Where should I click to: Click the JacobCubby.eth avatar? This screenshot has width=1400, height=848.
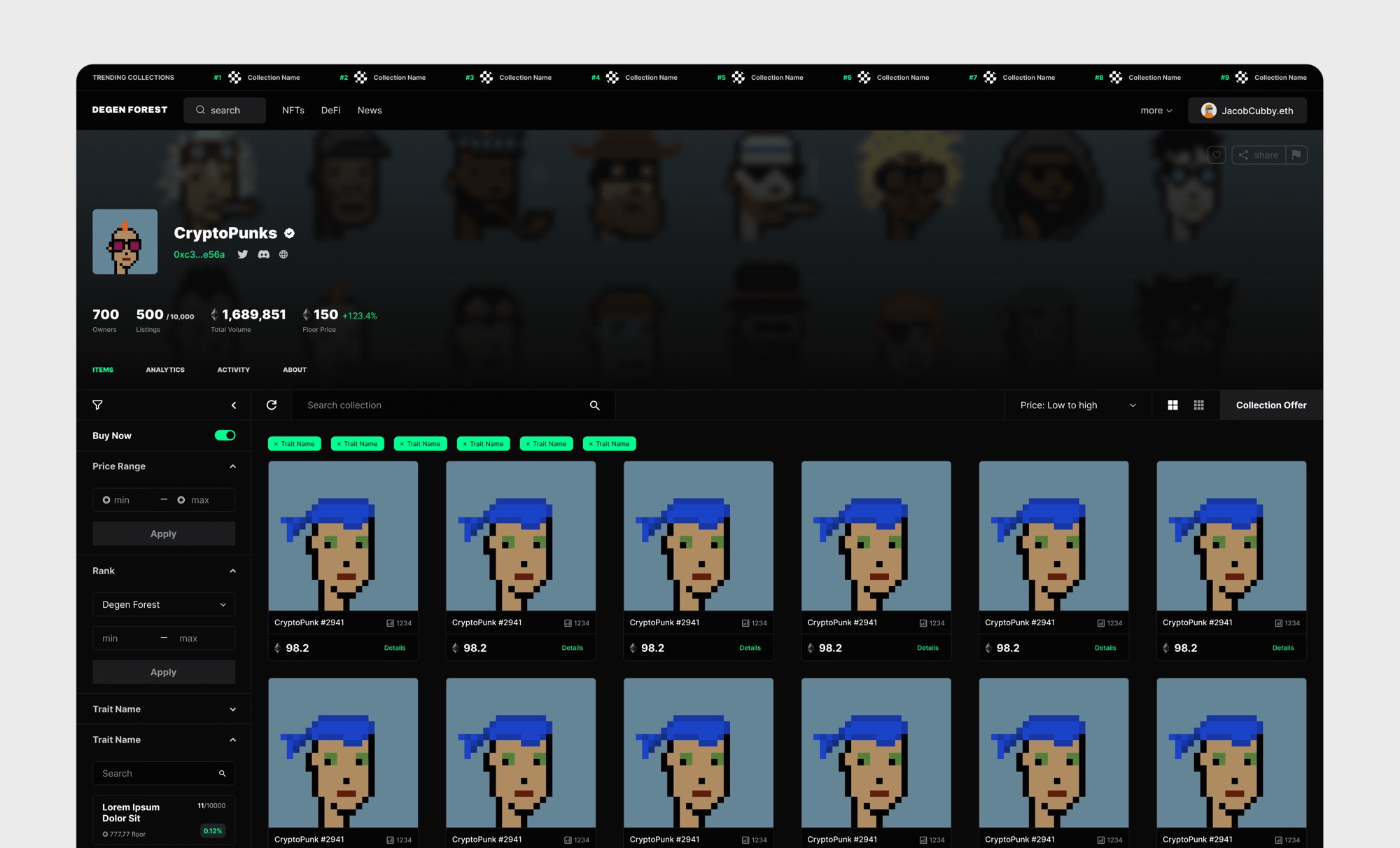[1208, 111]
